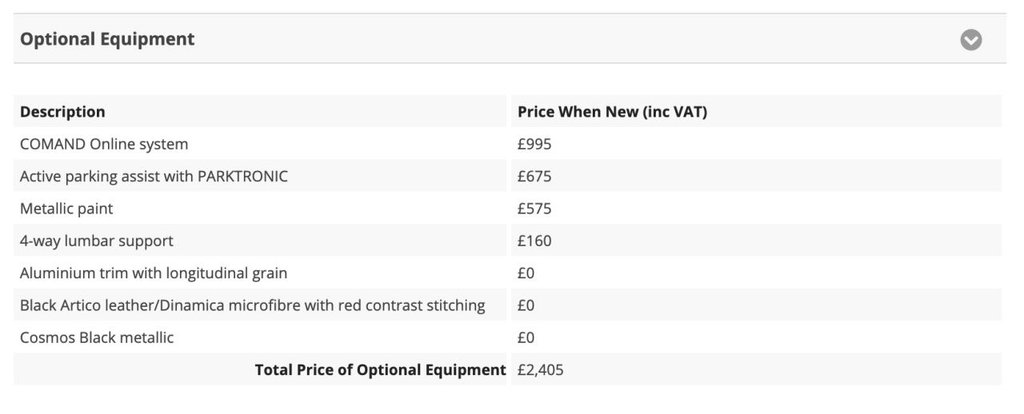The width and height of the screenshot is (1024, 414).
Task: Select the Metallic paint entry
Action: (67, 208)
